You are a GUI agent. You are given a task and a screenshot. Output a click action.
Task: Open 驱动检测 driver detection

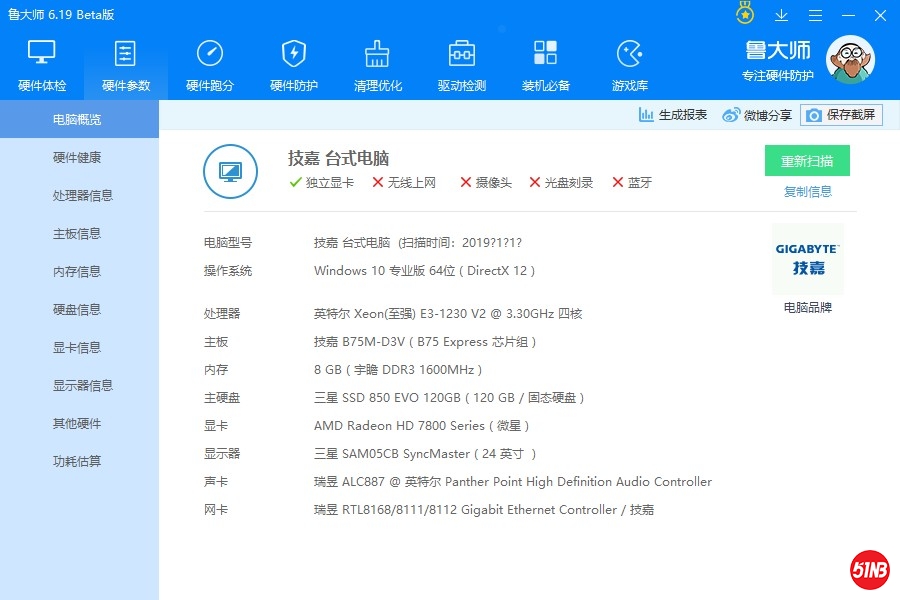click(x=462, y=65)
